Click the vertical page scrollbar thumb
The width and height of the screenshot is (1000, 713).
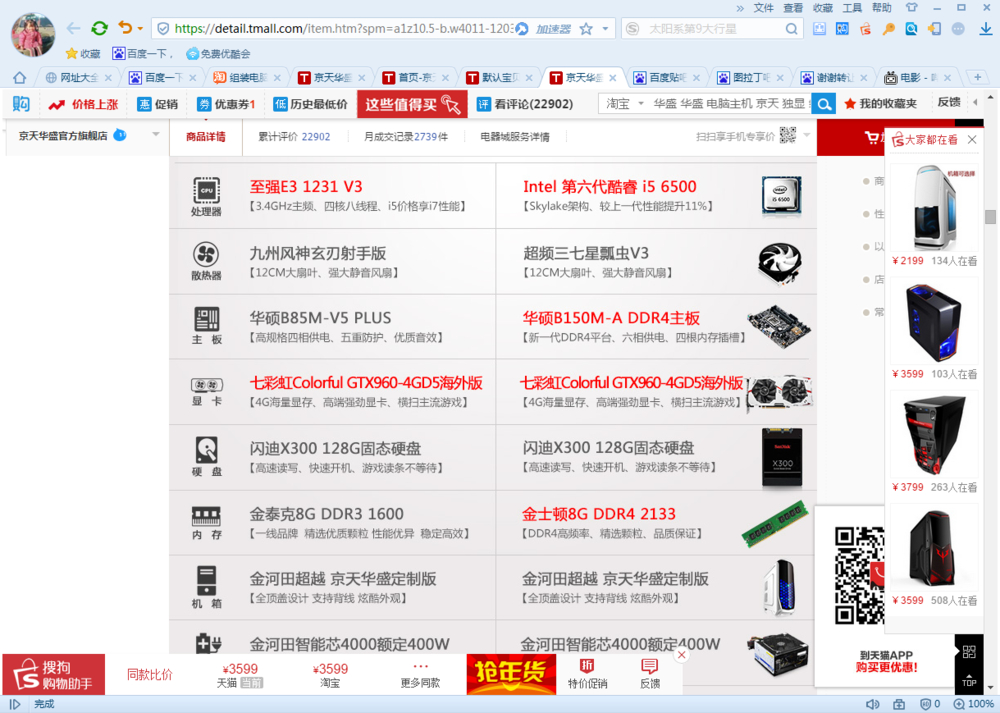click(x=990, y=217)
